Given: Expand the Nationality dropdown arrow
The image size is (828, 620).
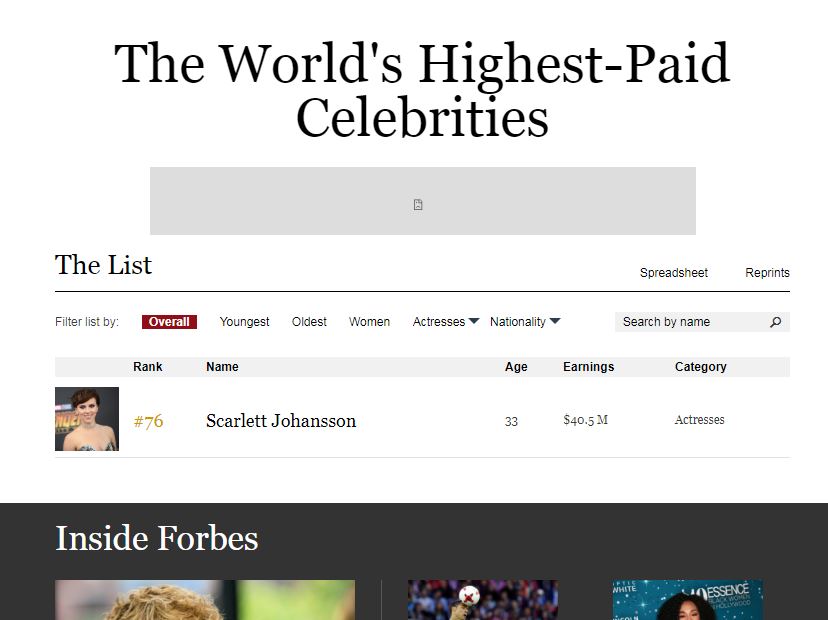Looking at the screenshot, I should pos(554,321).
